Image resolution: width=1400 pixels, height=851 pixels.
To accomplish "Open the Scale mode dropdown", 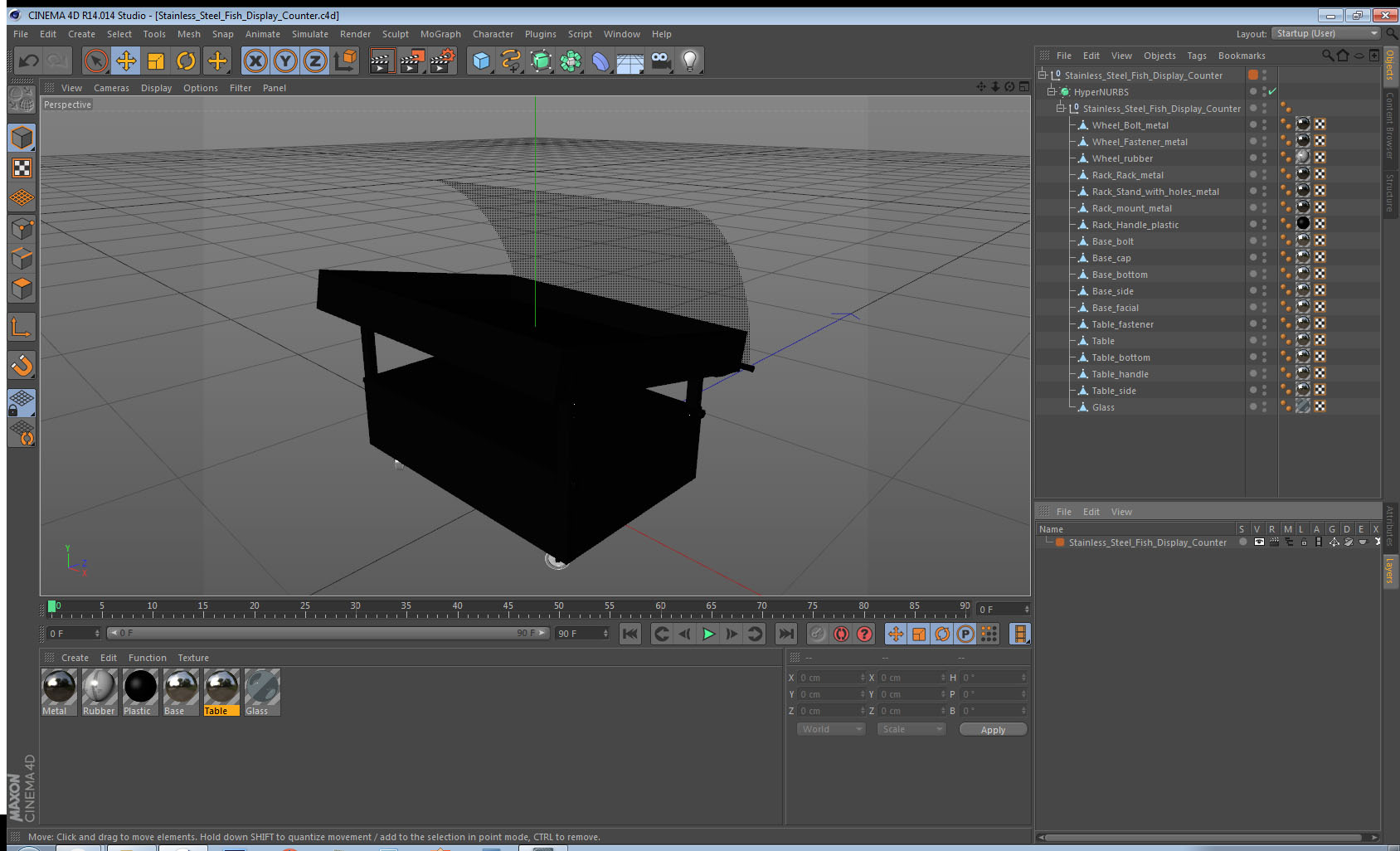I will pyautogui.click(x=911, y=729).
